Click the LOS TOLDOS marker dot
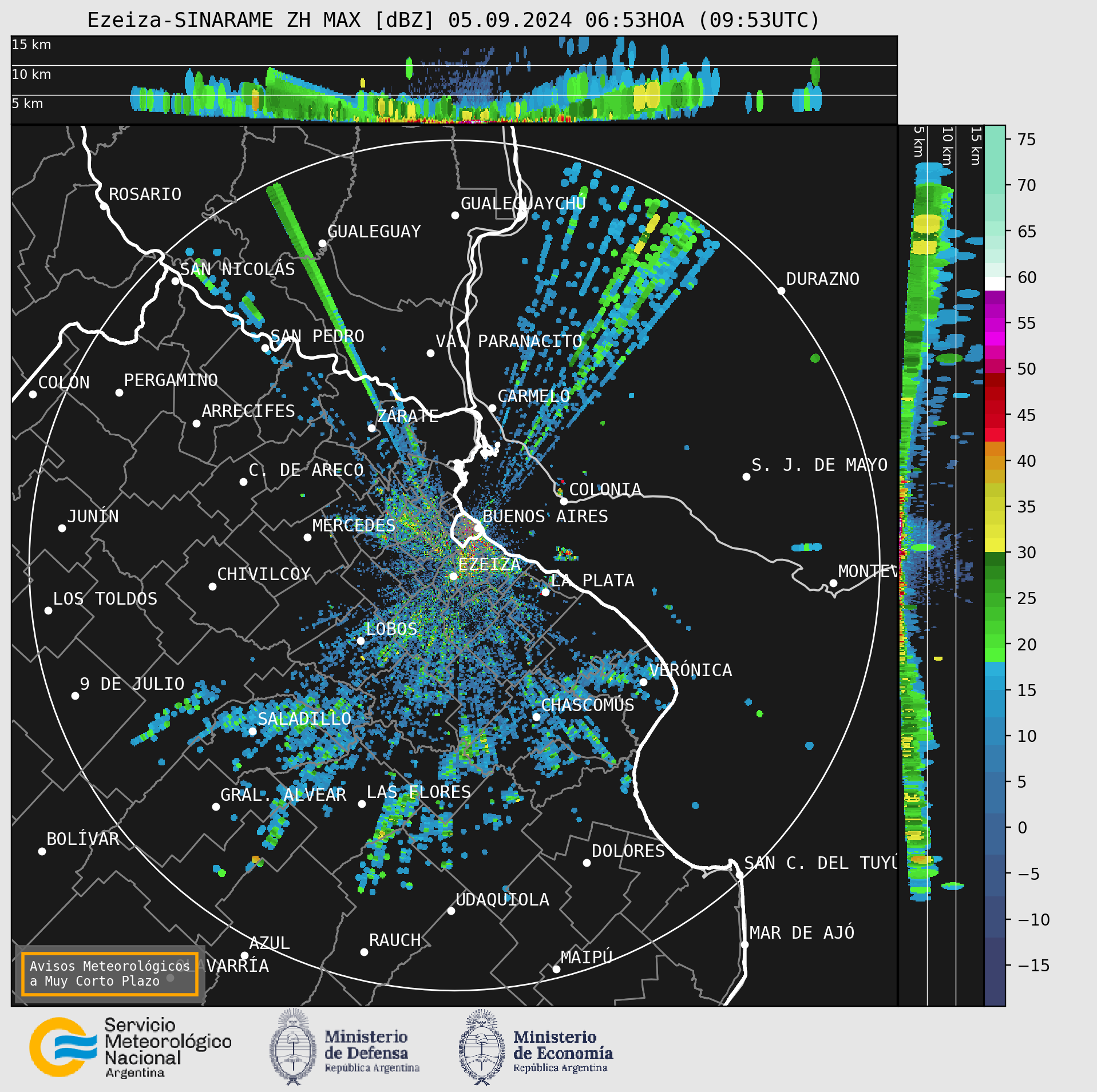The image size is (1097, 1092). click(48, 610)
